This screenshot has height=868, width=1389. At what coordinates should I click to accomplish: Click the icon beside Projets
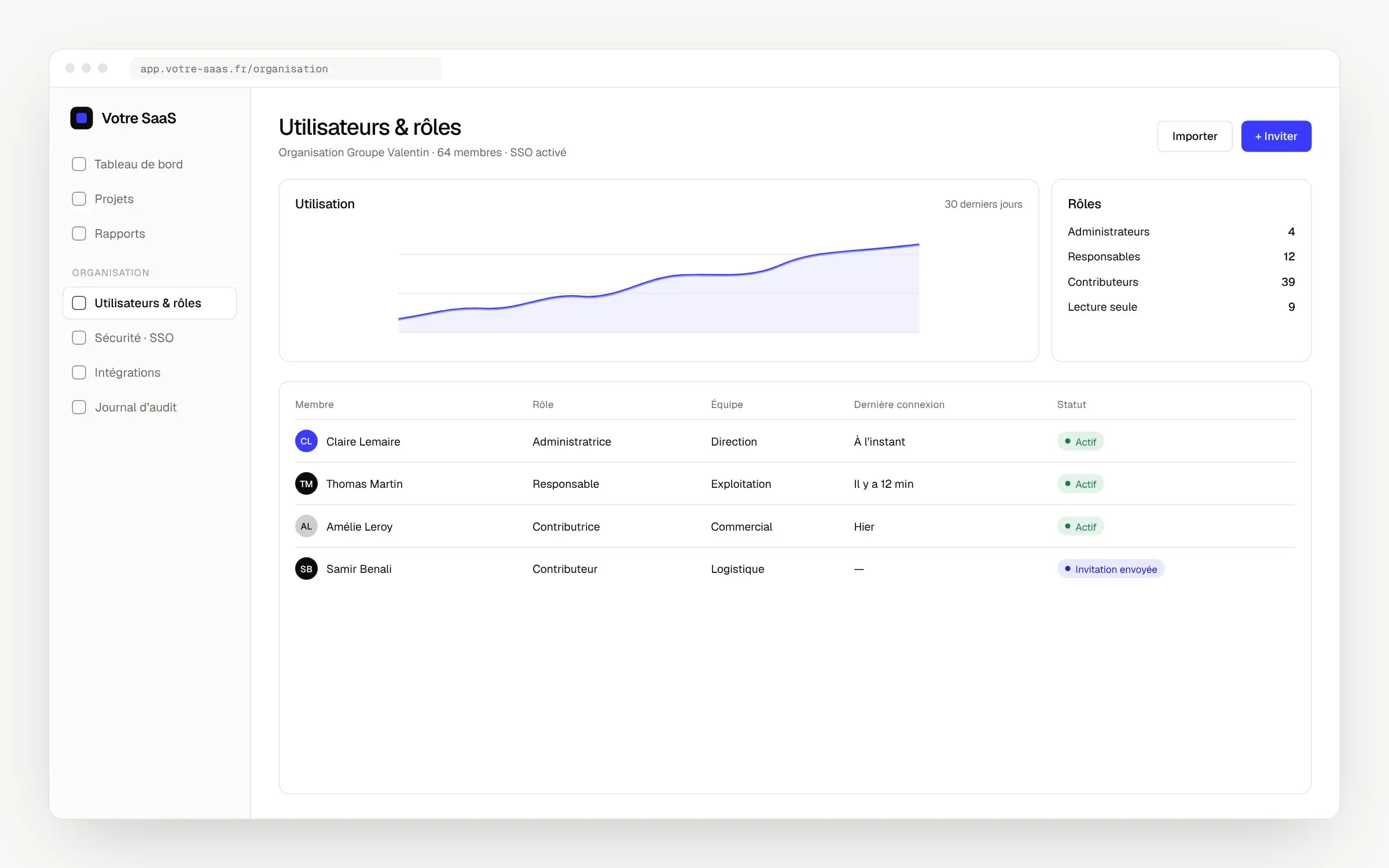[x=79, y=199]
